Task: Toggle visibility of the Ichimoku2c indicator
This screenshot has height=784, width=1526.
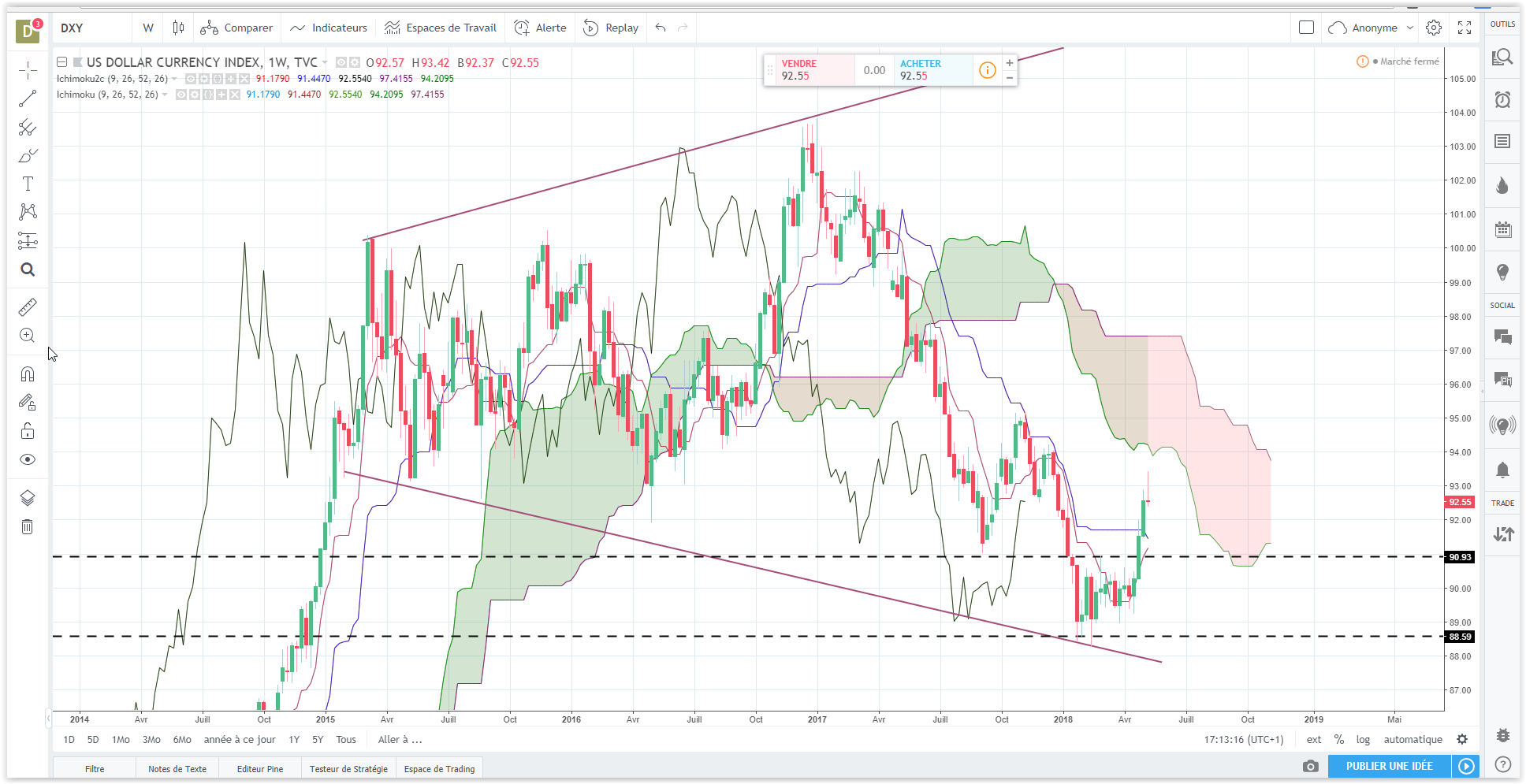Action: 191,79
